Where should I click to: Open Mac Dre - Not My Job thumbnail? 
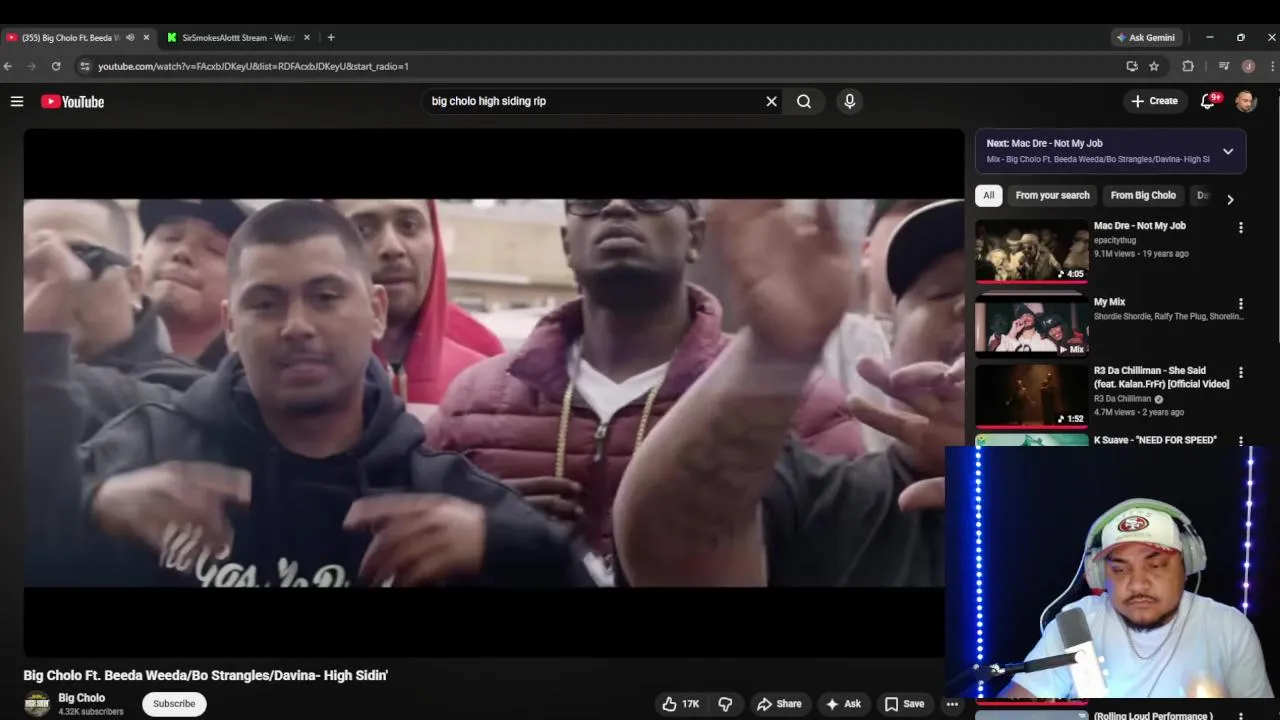tap(1032, 251)
